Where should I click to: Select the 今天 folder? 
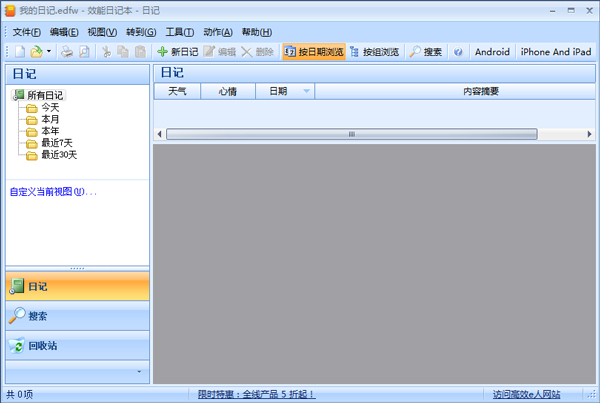point(50,108)
